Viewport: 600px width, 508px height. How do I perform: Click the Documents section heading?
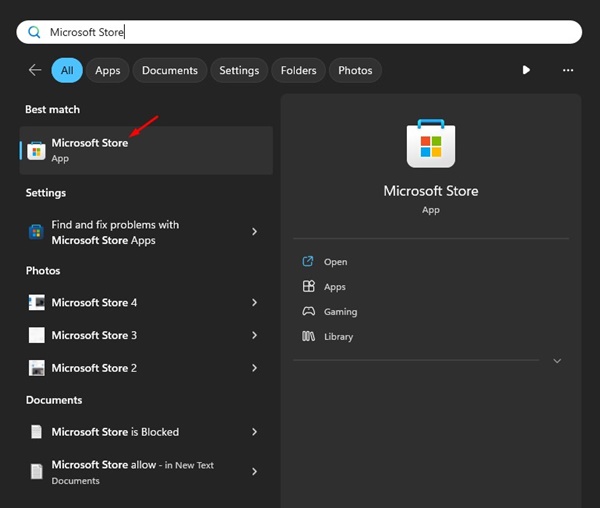click(54, 400)
